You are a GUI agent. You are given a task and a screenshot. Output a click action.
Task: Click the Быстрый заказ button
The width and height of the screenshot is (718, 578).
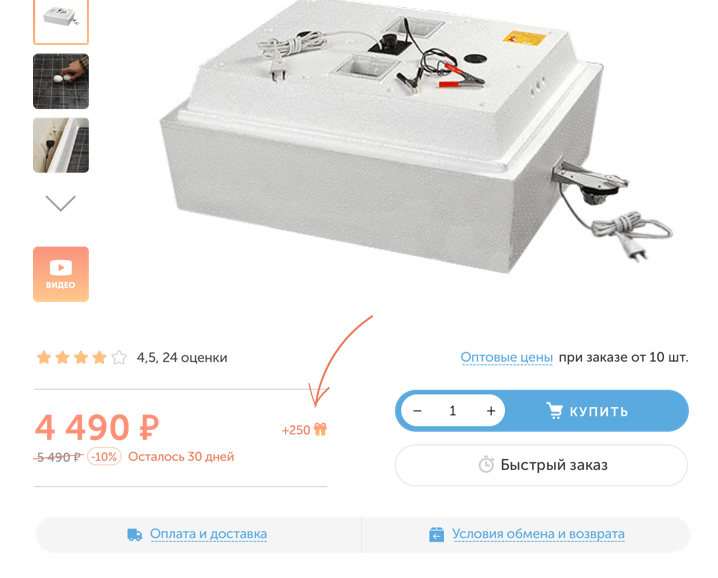pyautogui.click(x=541, y=465)
